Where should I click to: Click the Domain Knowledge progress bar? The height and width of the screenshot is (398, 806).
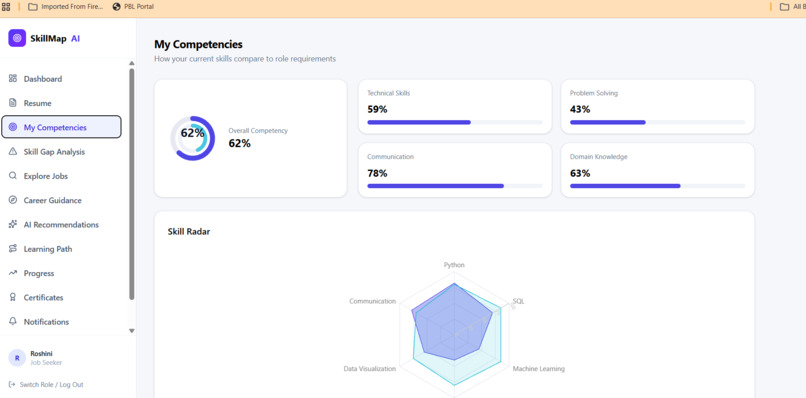point(657,186)
